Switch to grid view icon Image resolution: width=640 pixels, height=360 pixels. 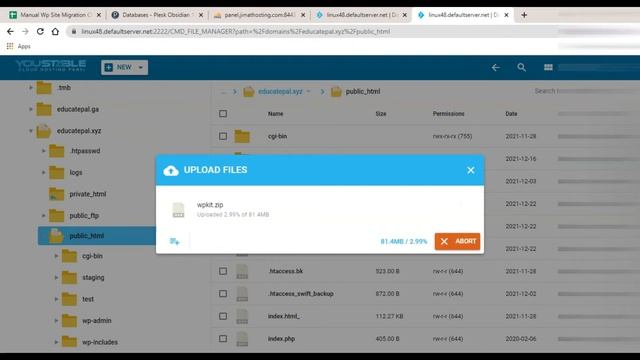tap(548, 67)
